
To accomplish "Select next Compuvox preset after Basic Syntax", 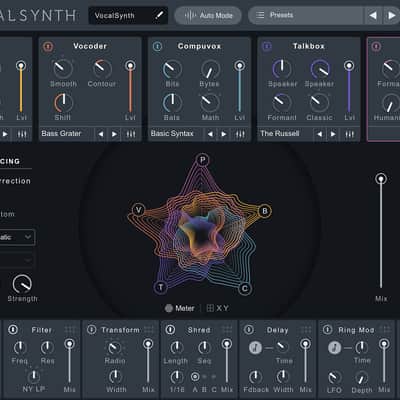I will pyautogui.click(x=224, y=134).
